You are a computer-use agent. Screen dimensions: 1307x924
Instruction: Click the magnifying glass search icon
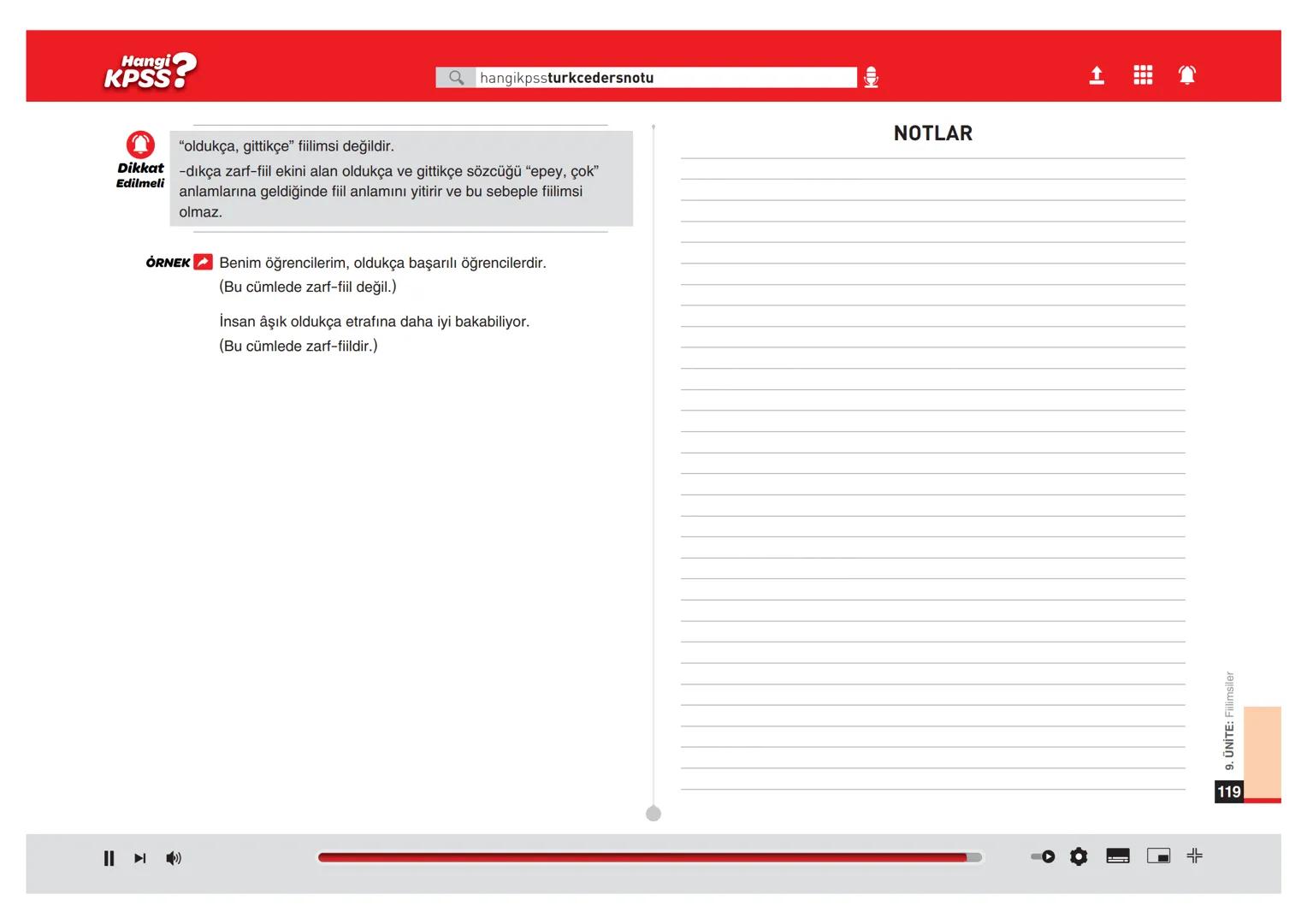(x=456, y=78)
